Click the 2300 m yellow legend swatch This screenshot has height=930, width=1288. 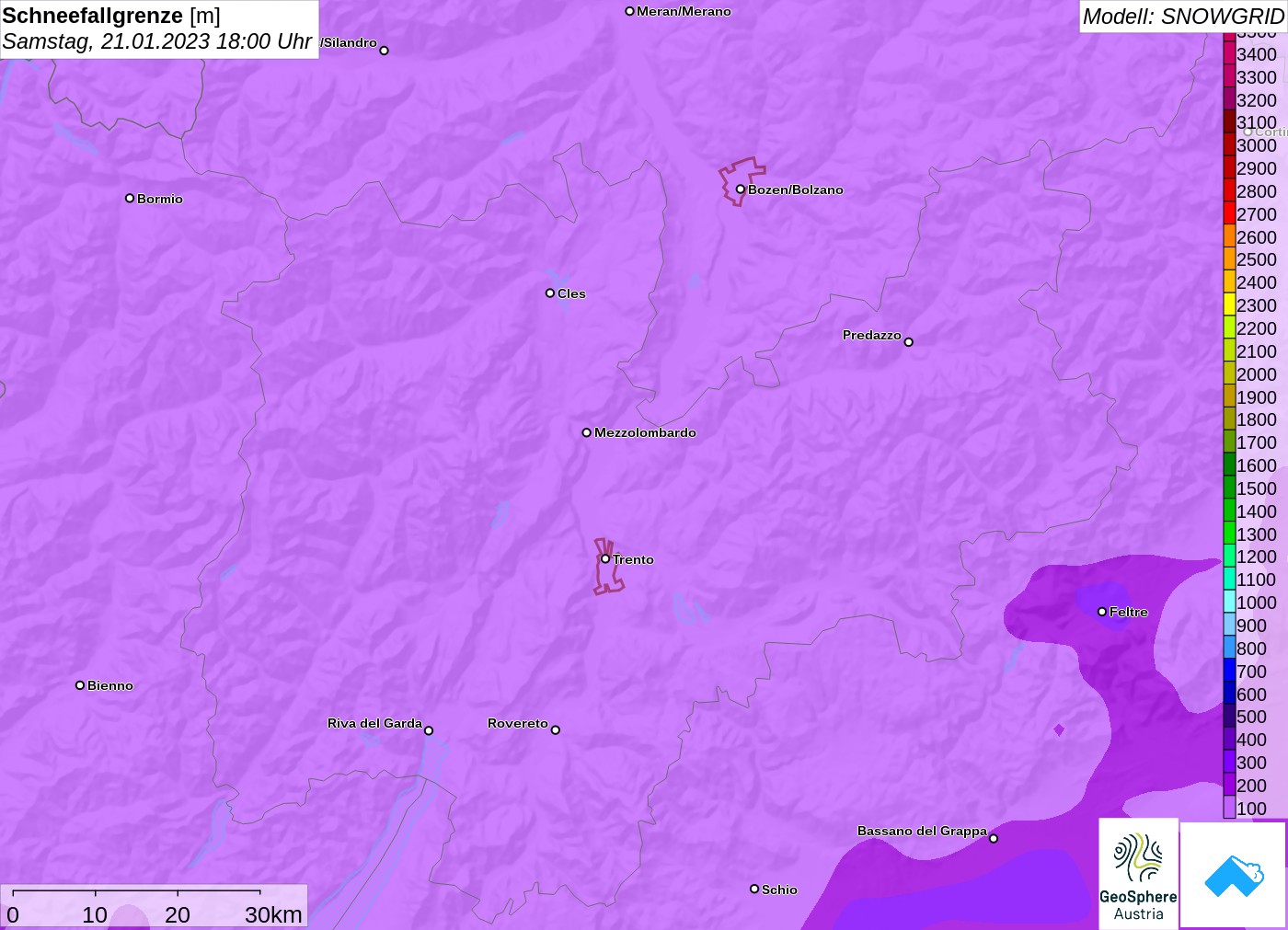click(x=1229, y=304)
